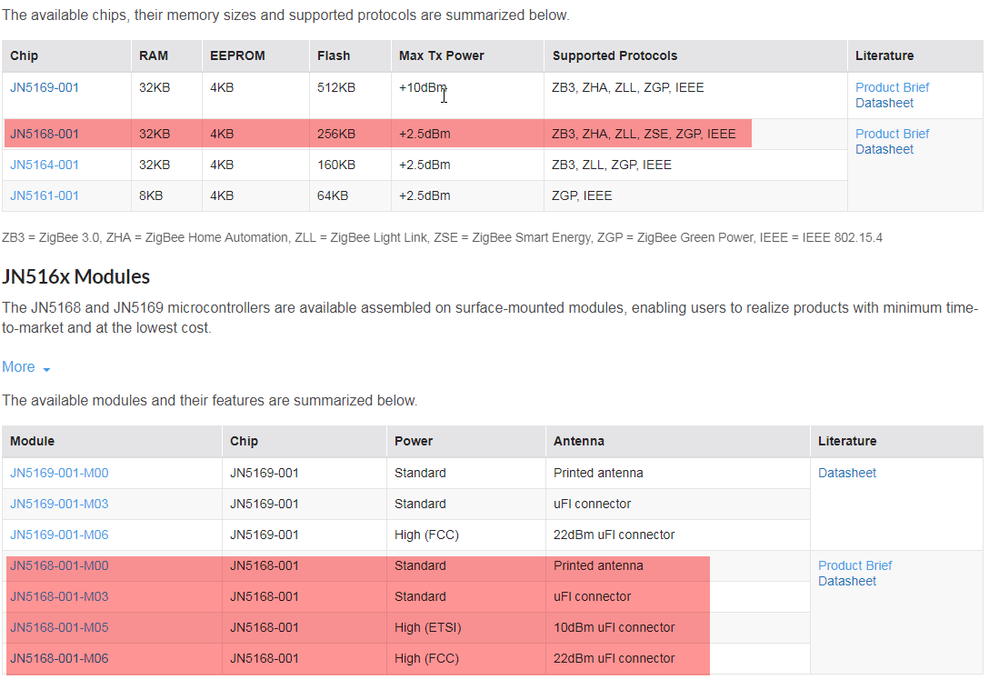The image size is (999, 690).
Task: Open Datasheet in the JN5168-001 chip row
Action: click(x=884, y=149)
